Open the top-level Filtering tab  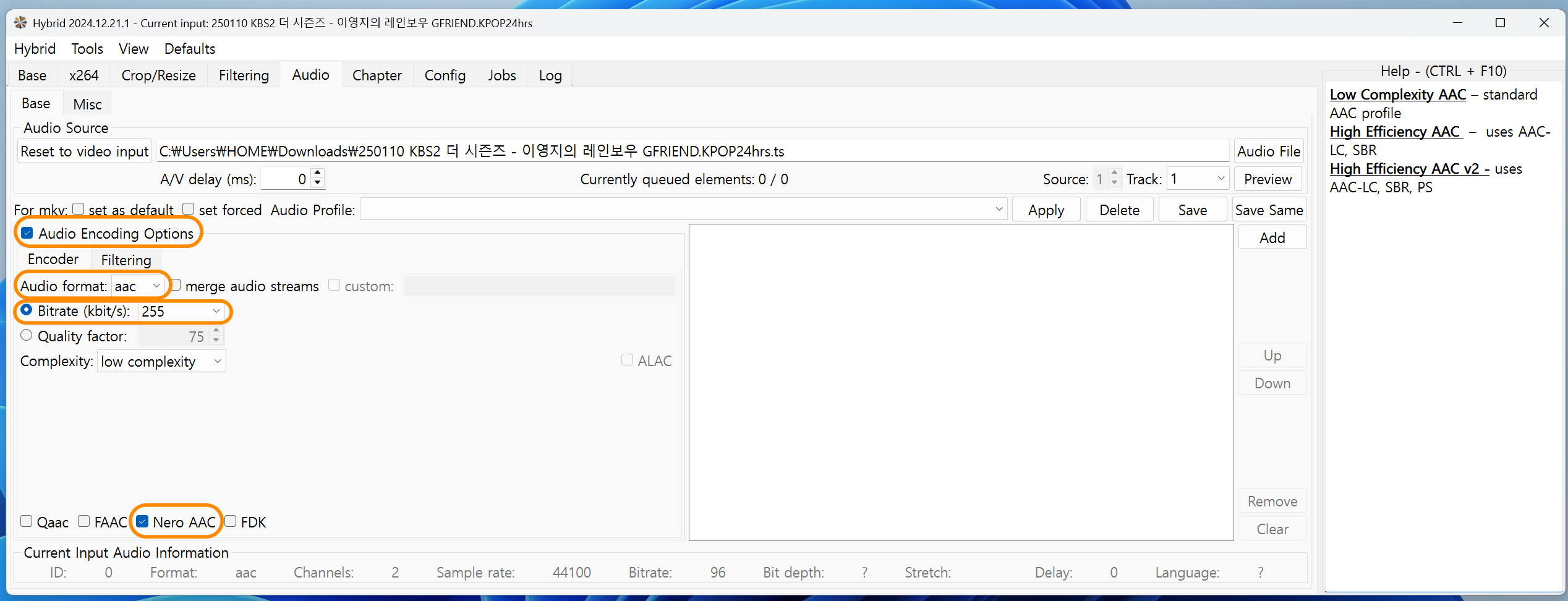(x=244, y=75)
